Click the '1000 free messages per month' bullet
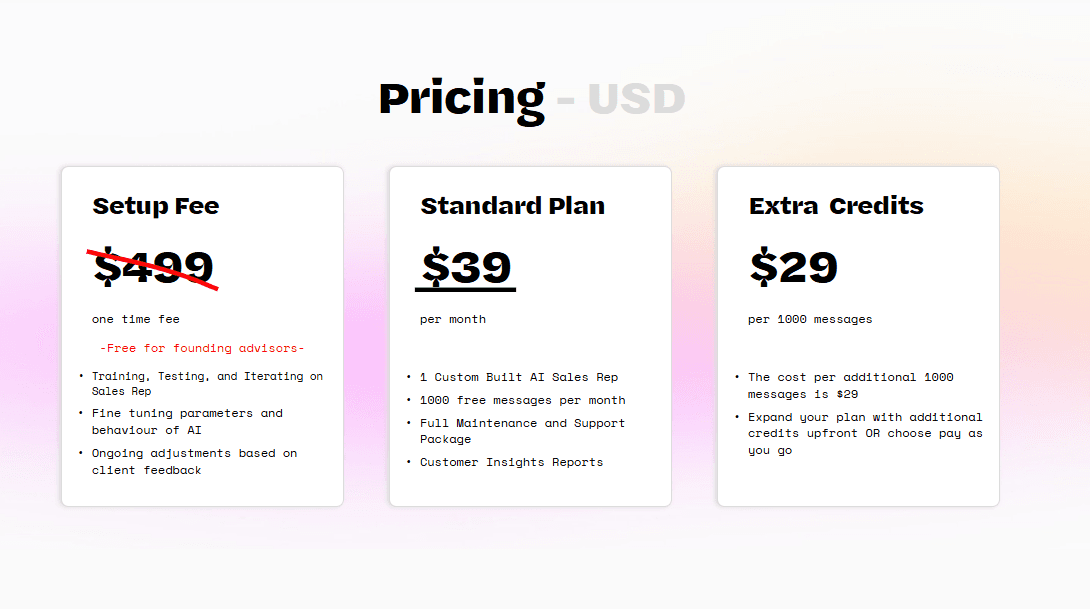 click(522, 400)
